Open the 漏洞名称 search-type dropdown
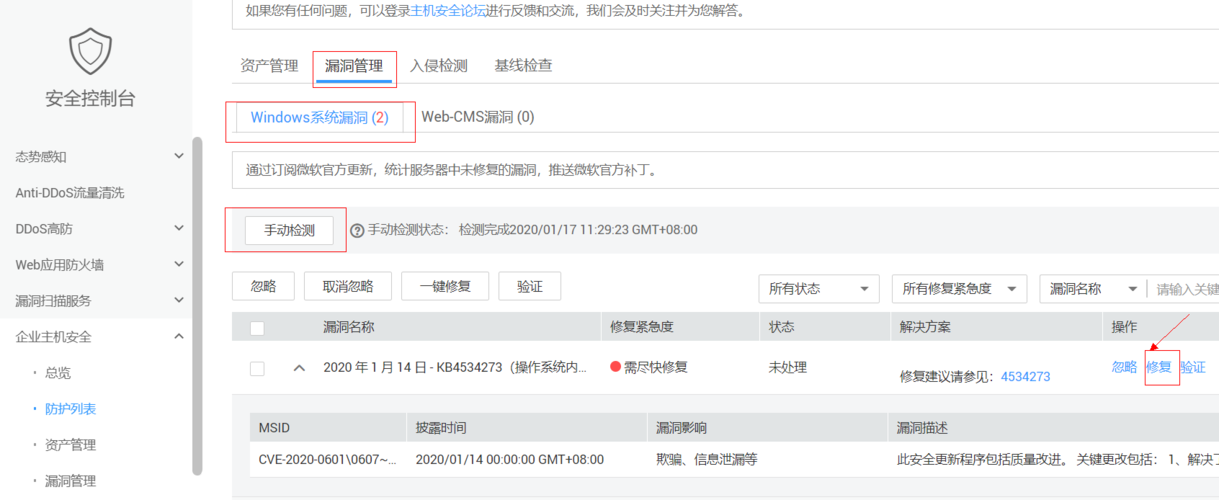This screenshot has height=500, width=1219. [1093, 288]
